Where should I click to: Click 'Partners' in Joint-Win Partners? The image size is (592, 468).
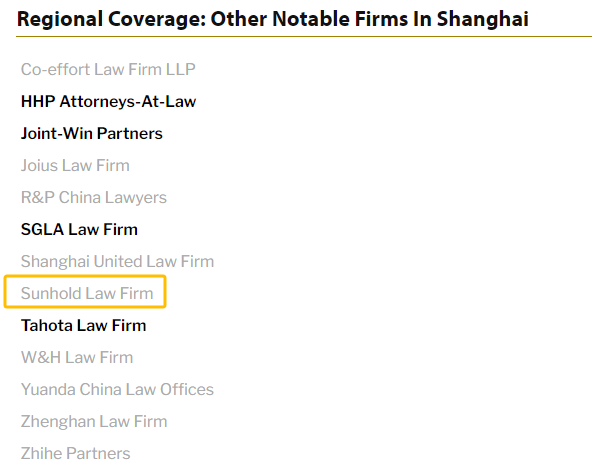(130, 134)
